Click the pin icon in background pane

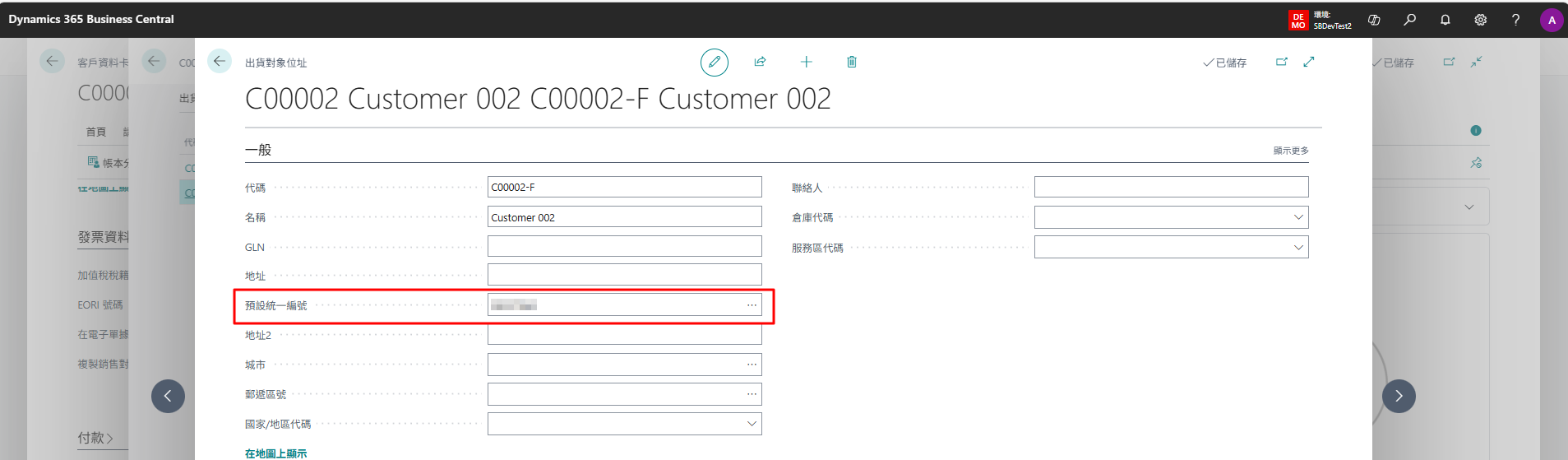tap(1476, 163)
